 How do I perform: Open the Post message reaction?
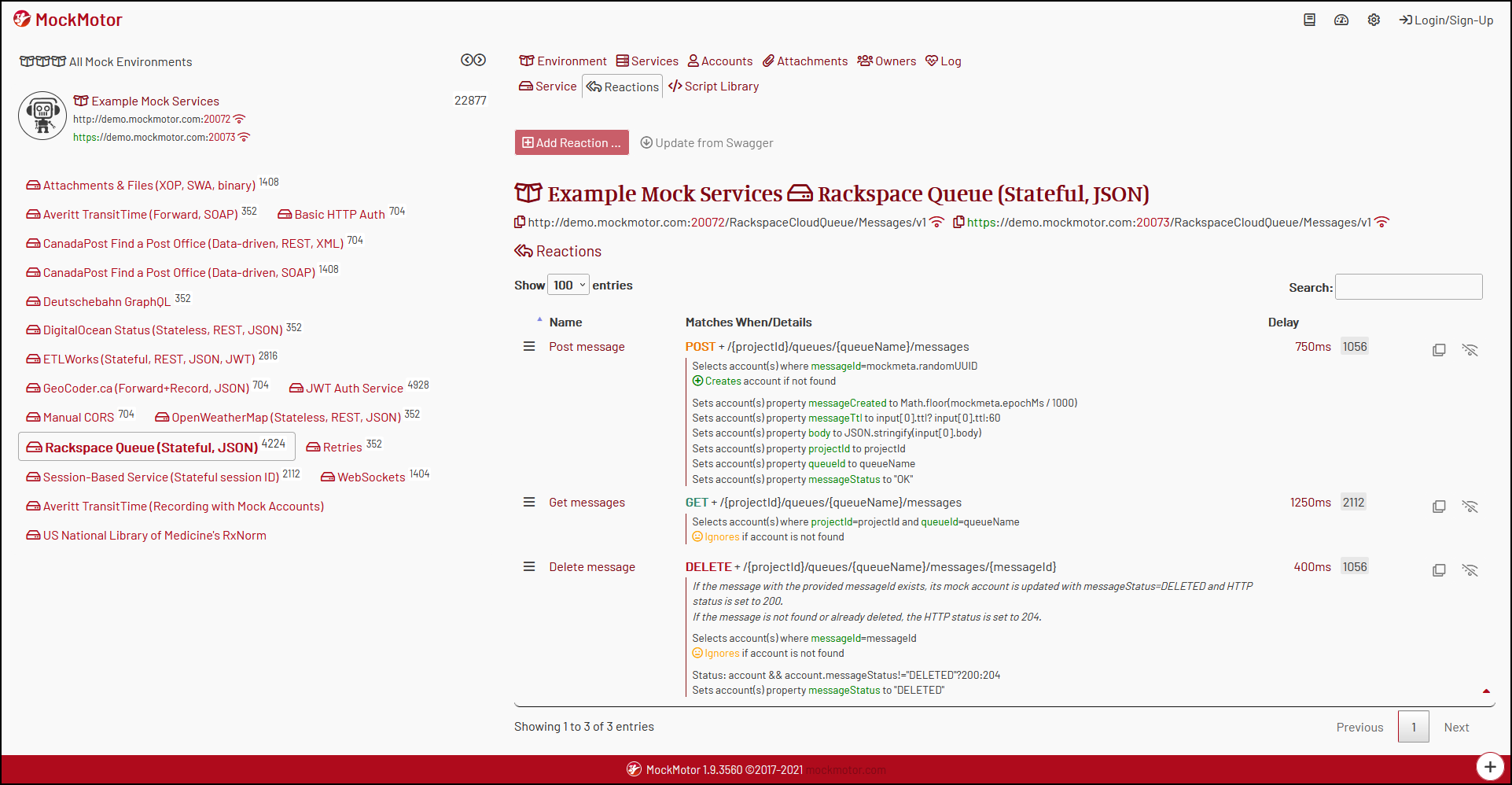(587, 347)
